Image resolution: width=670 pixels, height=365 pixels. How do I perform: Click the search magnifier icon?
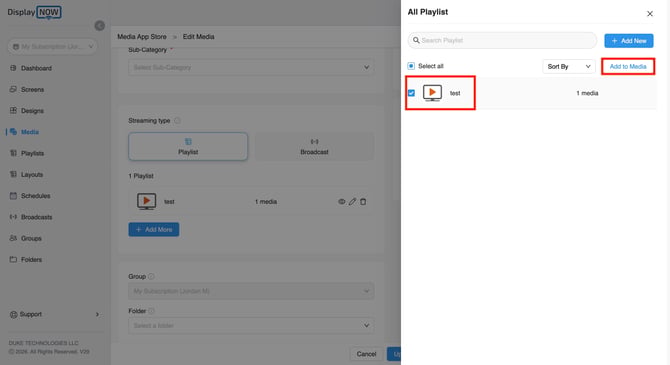coord(416,40)
